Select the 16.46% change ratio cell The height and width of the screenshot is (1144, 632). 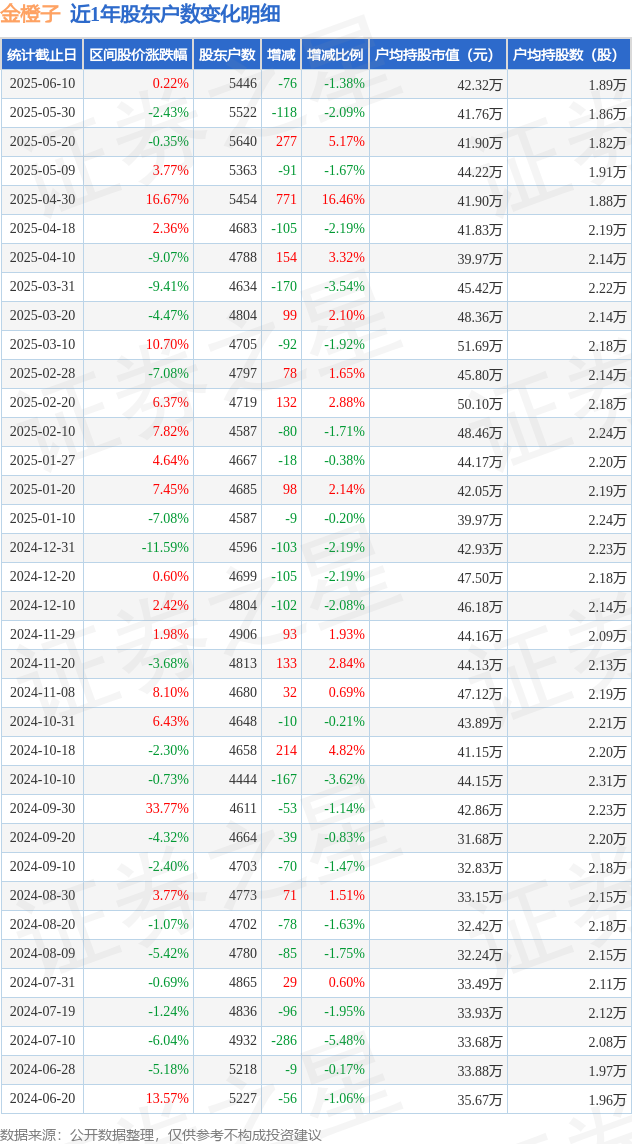[343, 200]
